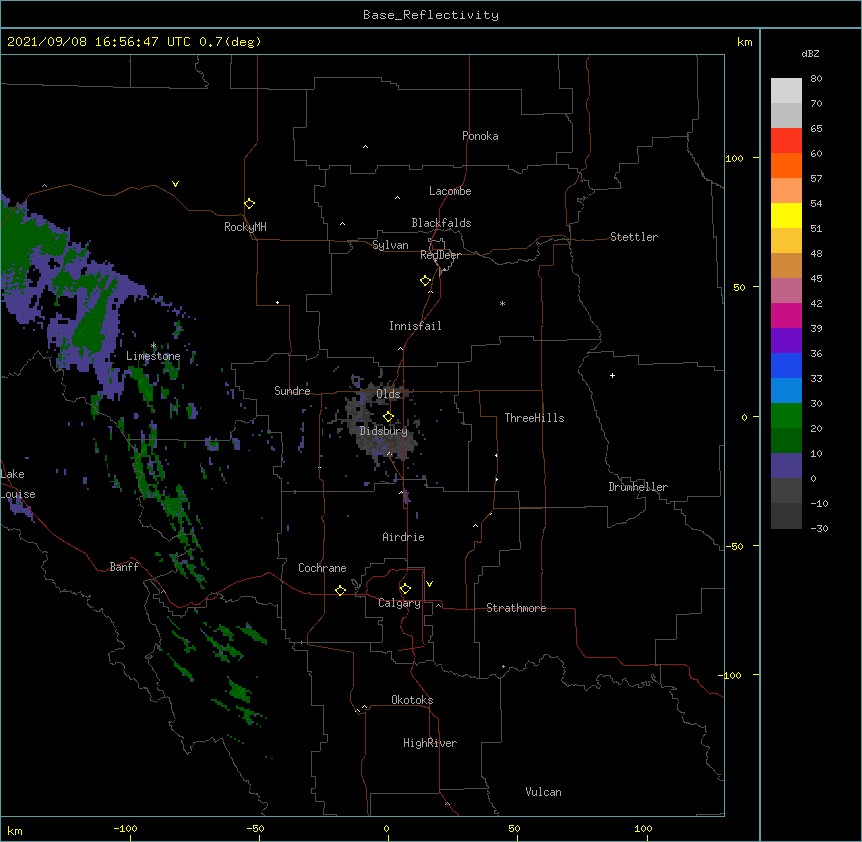Screen dimensions: 862x842
Task: Click the ThreeHills label
Action: (534, 418)
